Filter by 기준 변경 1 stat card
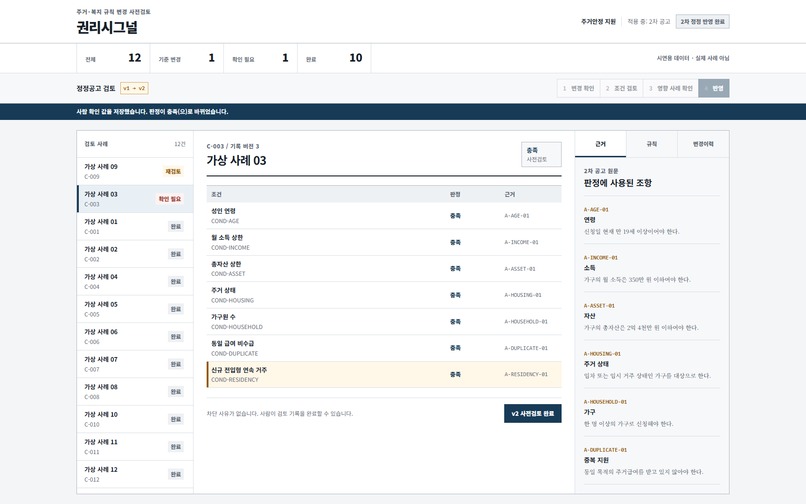This screenshot has width=806, height=504. (x=187, y=58)
